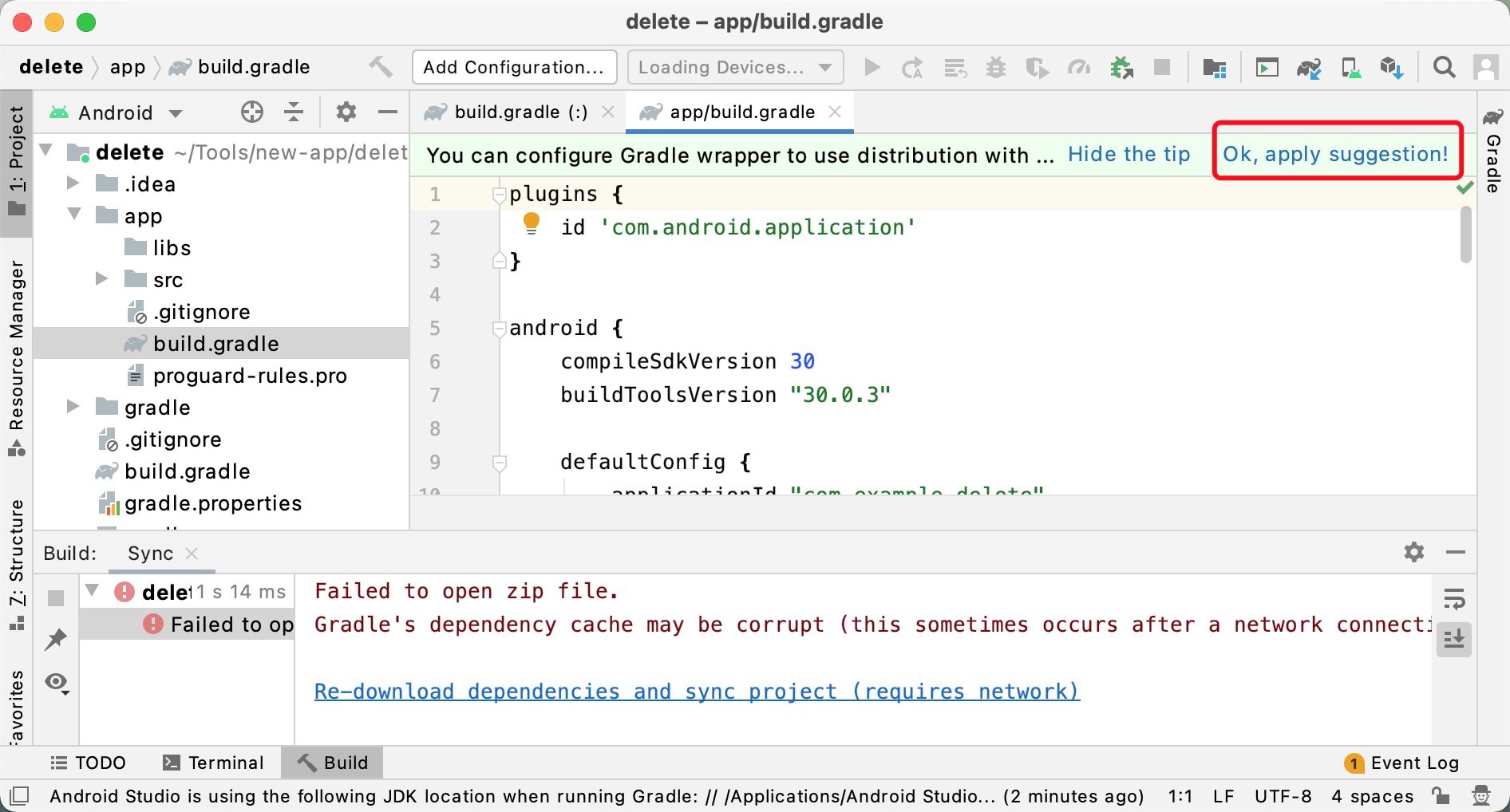Pin the Sync tab in Build window

pyautogui.click(x=56, y=638)
